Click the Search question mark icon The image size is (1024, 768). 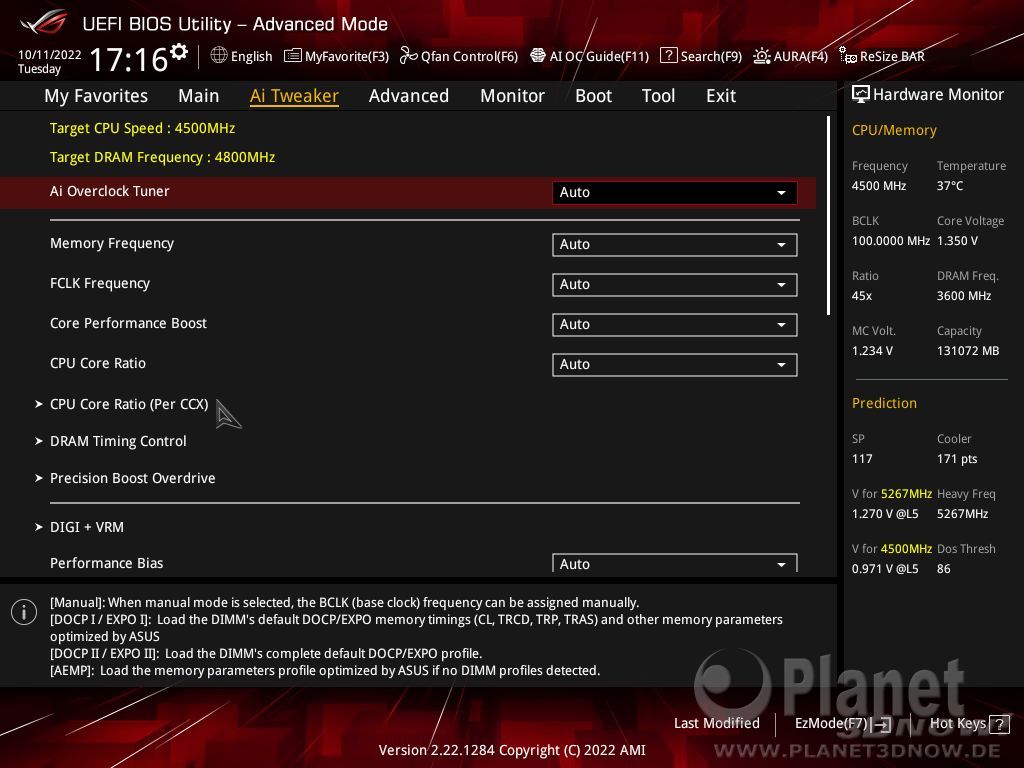(x=669, y=56)
